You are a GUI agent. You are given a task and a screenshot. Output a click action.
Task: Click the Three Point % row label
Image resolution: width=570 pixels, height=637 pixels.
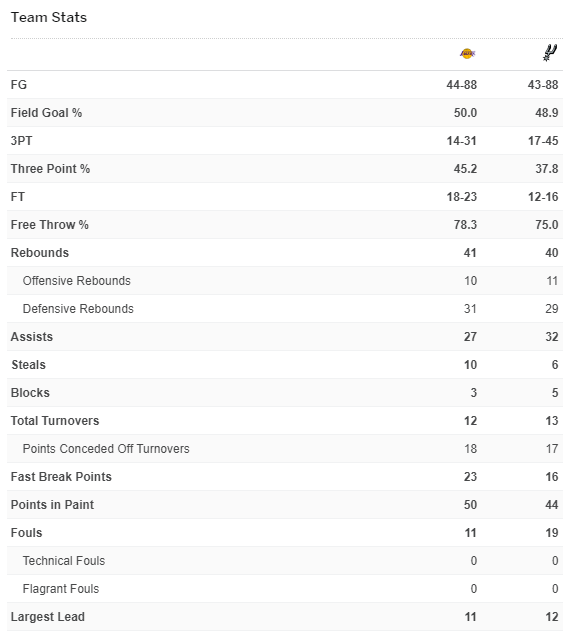click(x=50, y=169)
